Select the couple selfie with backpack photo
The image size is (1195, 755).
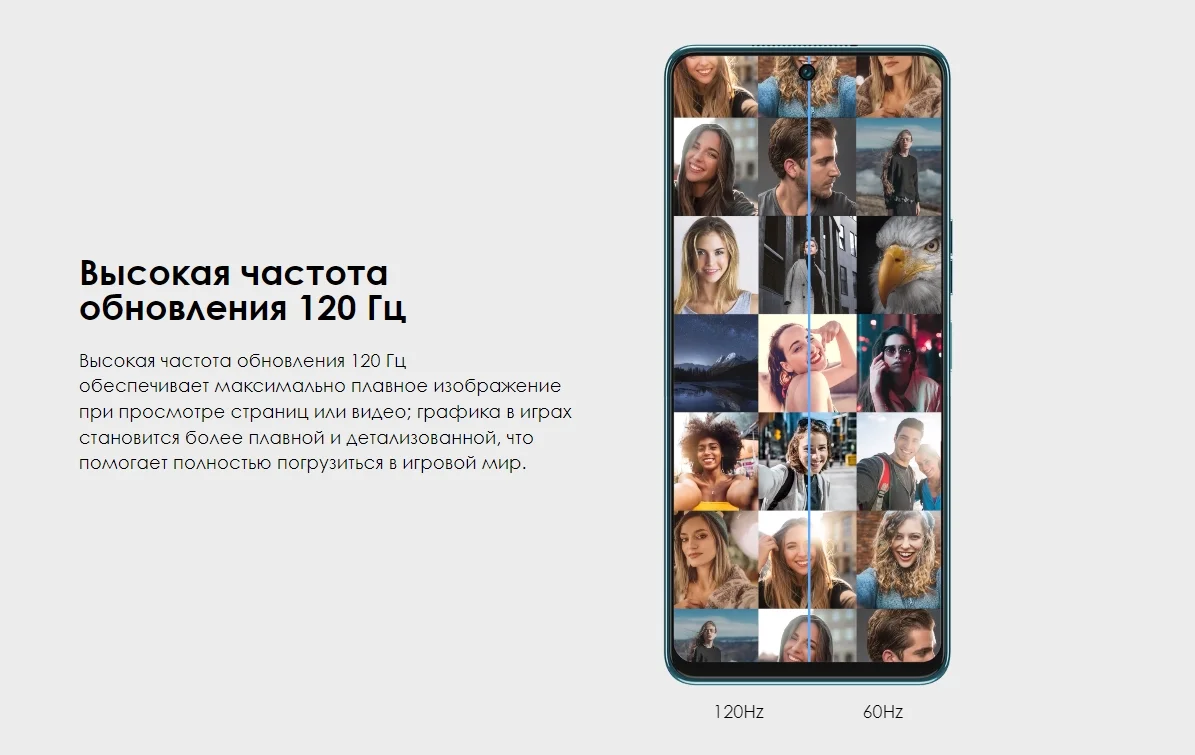point(899,461)
